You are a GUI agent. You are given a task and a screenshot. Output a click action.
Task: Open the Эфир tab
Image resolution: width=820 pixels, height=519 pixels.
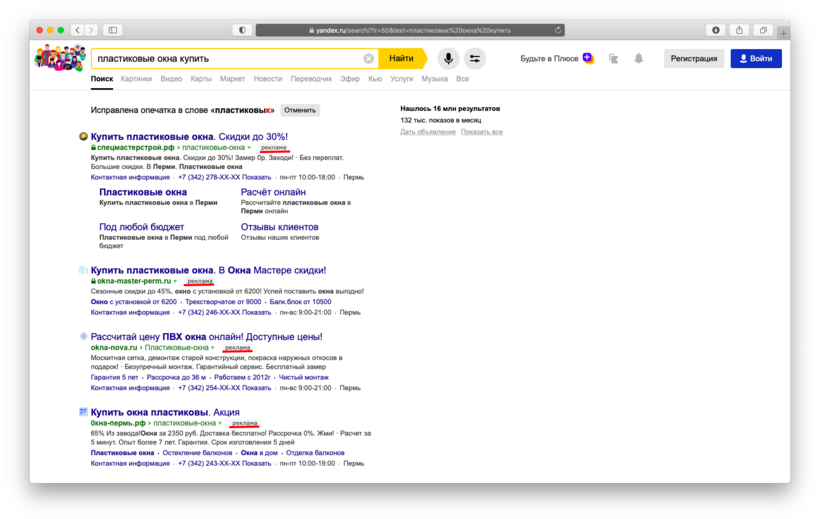point(350,78)
